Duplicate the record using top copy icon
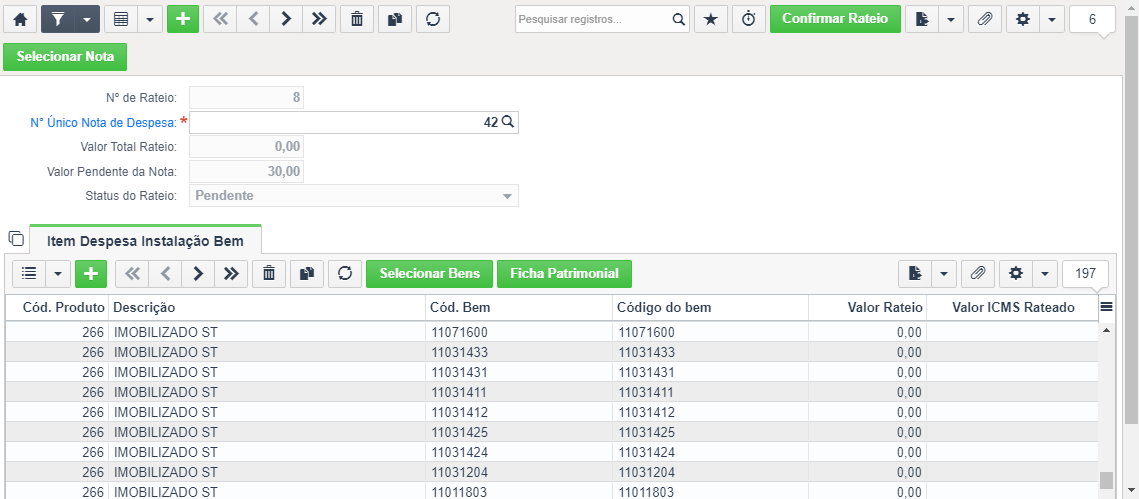The height and width of the screenshot is (499, 1139). (x=394, y=19)
